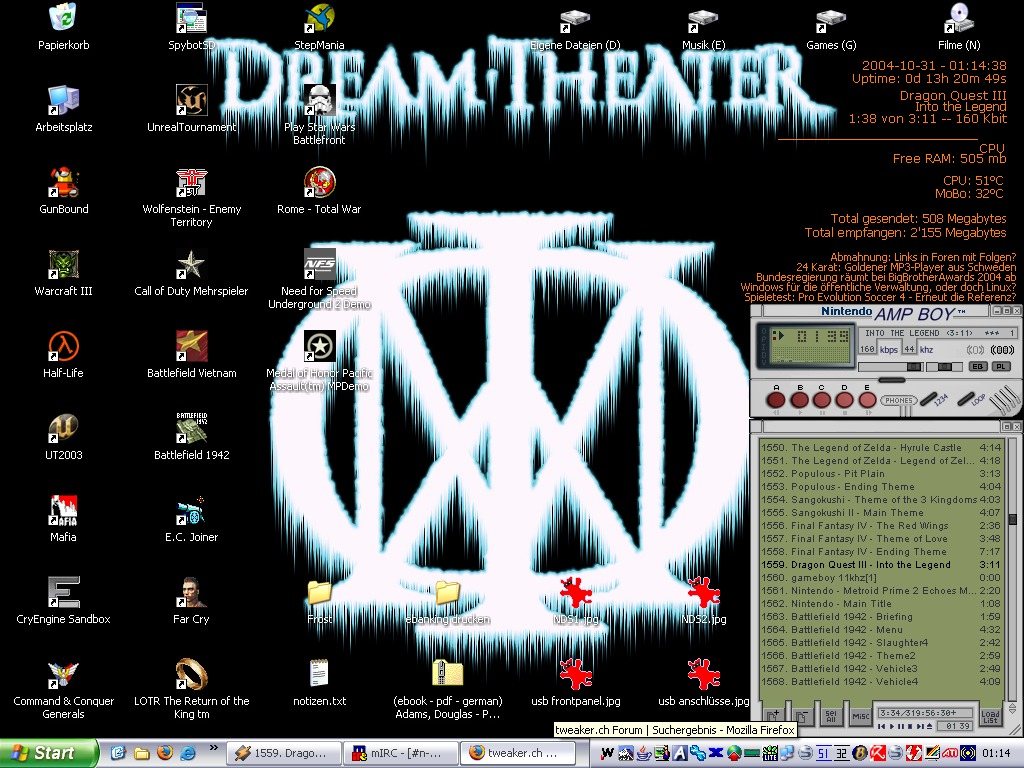
Task: Click the Start button
Action: pyautogui.click(x=48, y=753)
